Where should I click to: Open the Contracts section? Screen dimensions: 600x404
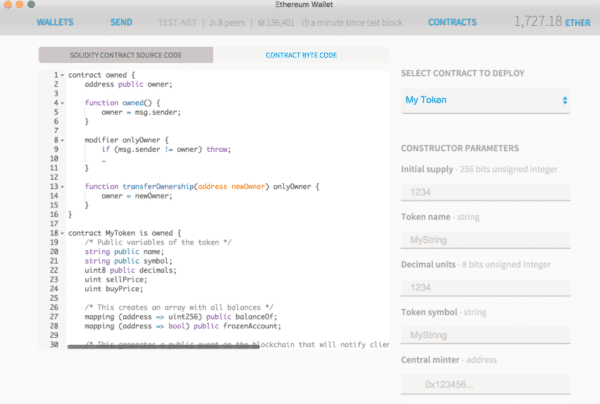tap(452, 21)
